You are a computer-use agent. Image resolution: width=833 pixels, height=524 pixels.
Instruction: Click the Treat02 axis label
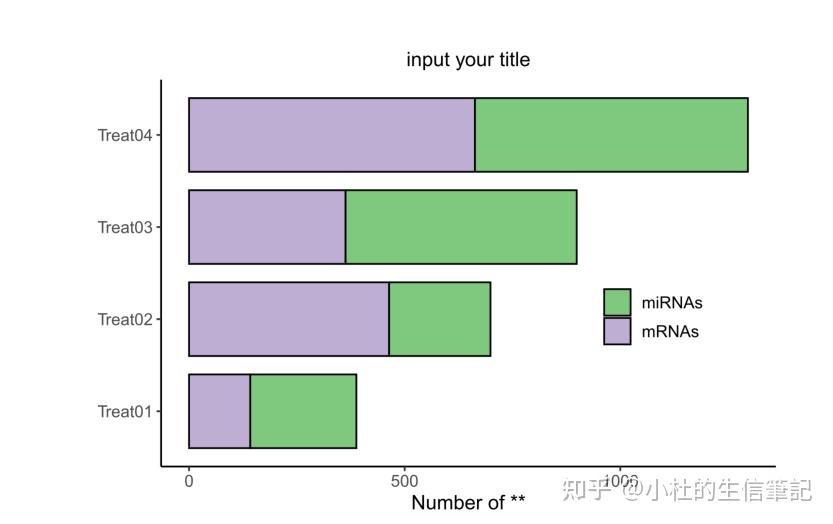coord(125,319)
